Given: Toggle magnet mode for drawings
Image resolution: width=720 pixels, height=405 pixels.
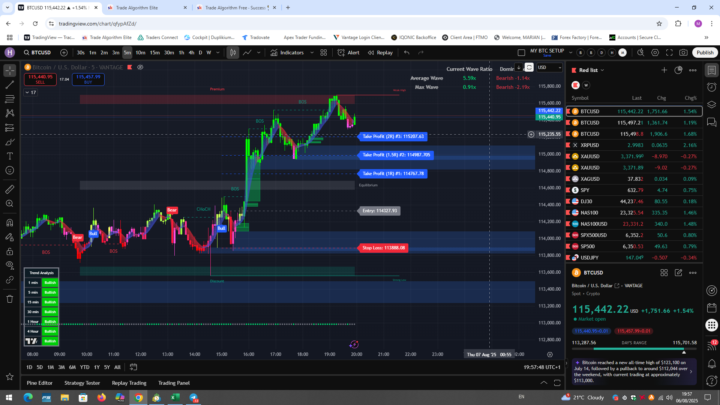Looking at the screenshot, I should tap(10, 223).
